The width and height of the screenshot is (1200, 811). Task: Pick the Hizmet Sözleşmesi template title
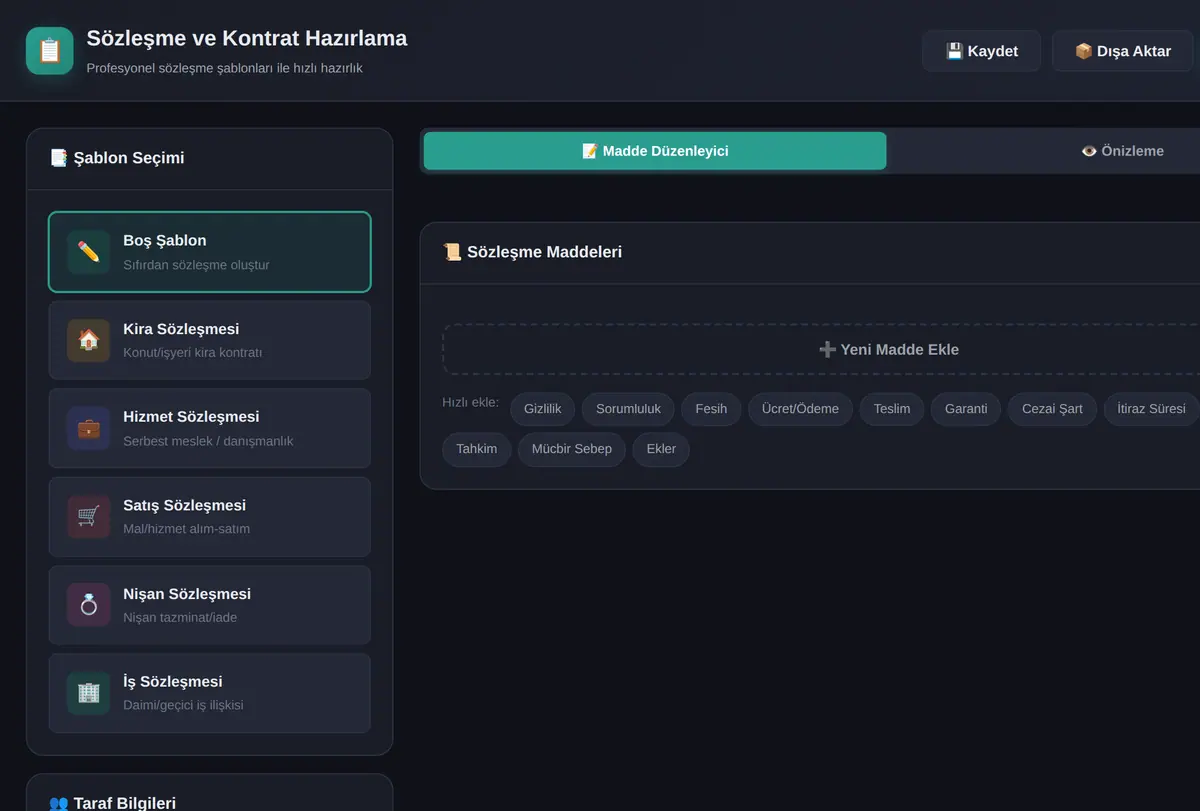[x=191, y=417]
